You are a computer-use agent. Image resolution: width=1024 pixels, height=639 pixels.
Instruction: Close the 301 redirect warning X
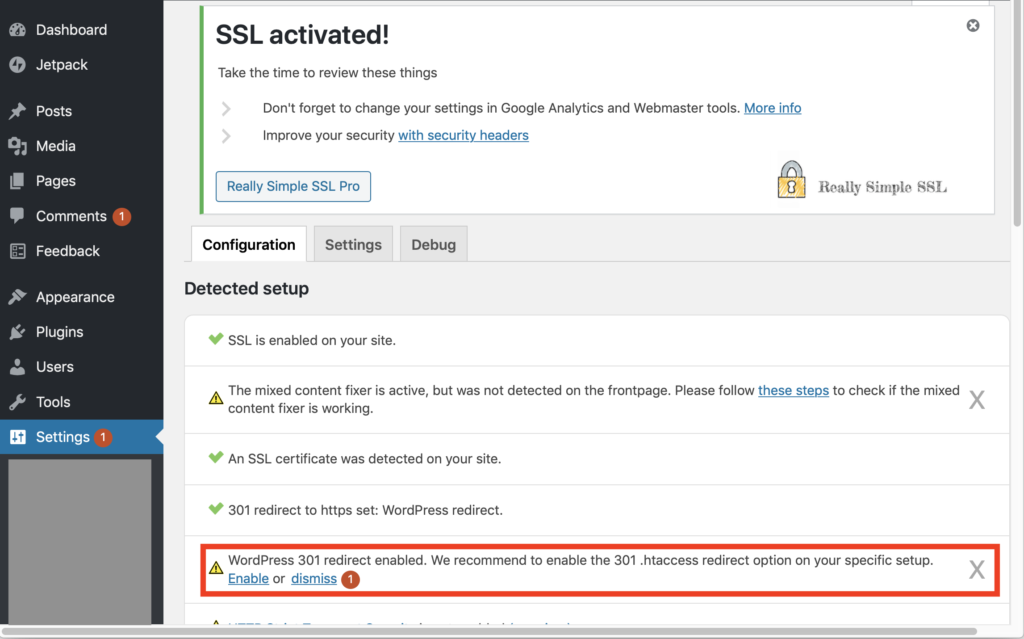tap(976, 569)
